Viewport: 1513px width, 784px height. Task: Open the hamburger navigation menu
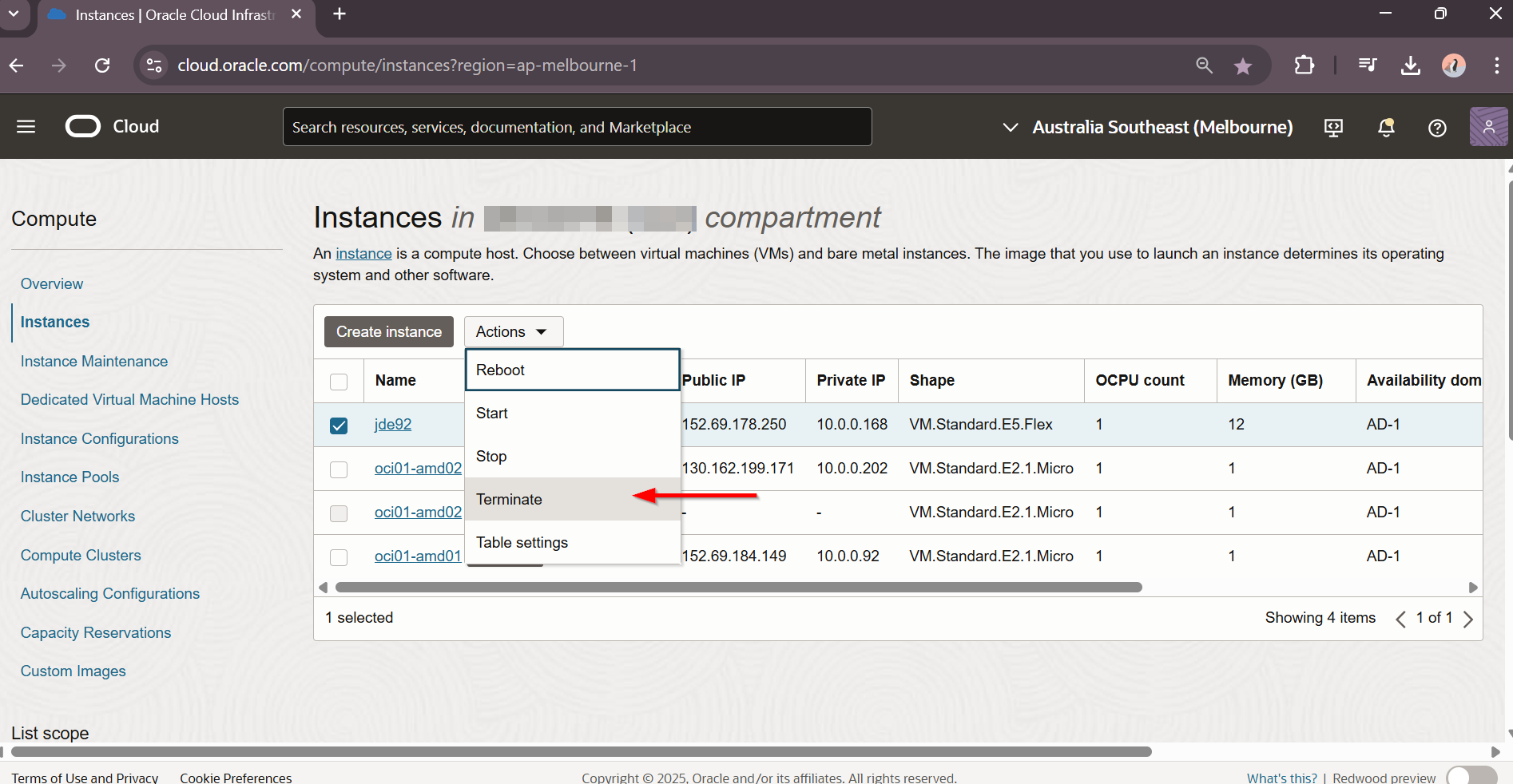pos(26,127)
